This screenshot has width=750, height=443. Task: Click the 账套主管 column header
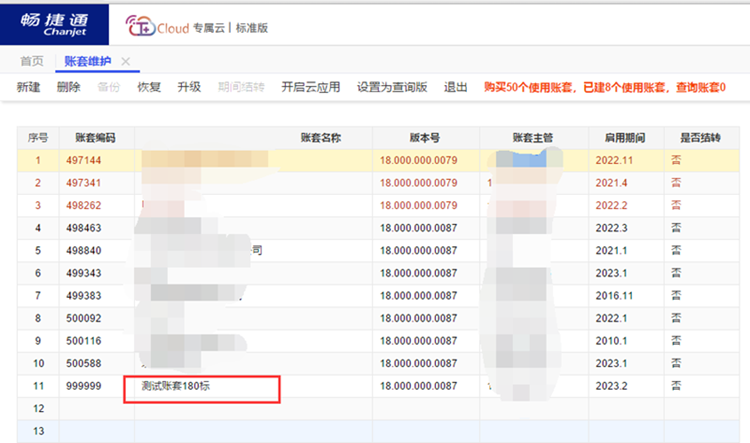coord(533,138)
